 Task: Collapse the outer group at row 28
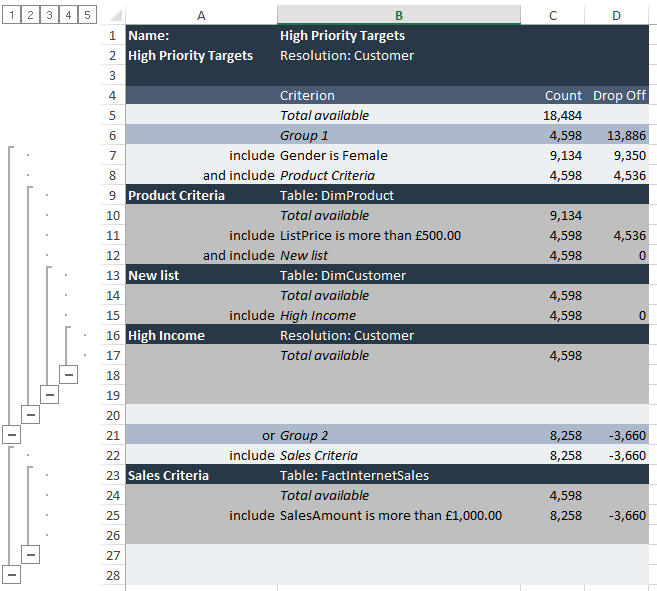point(11,574)
